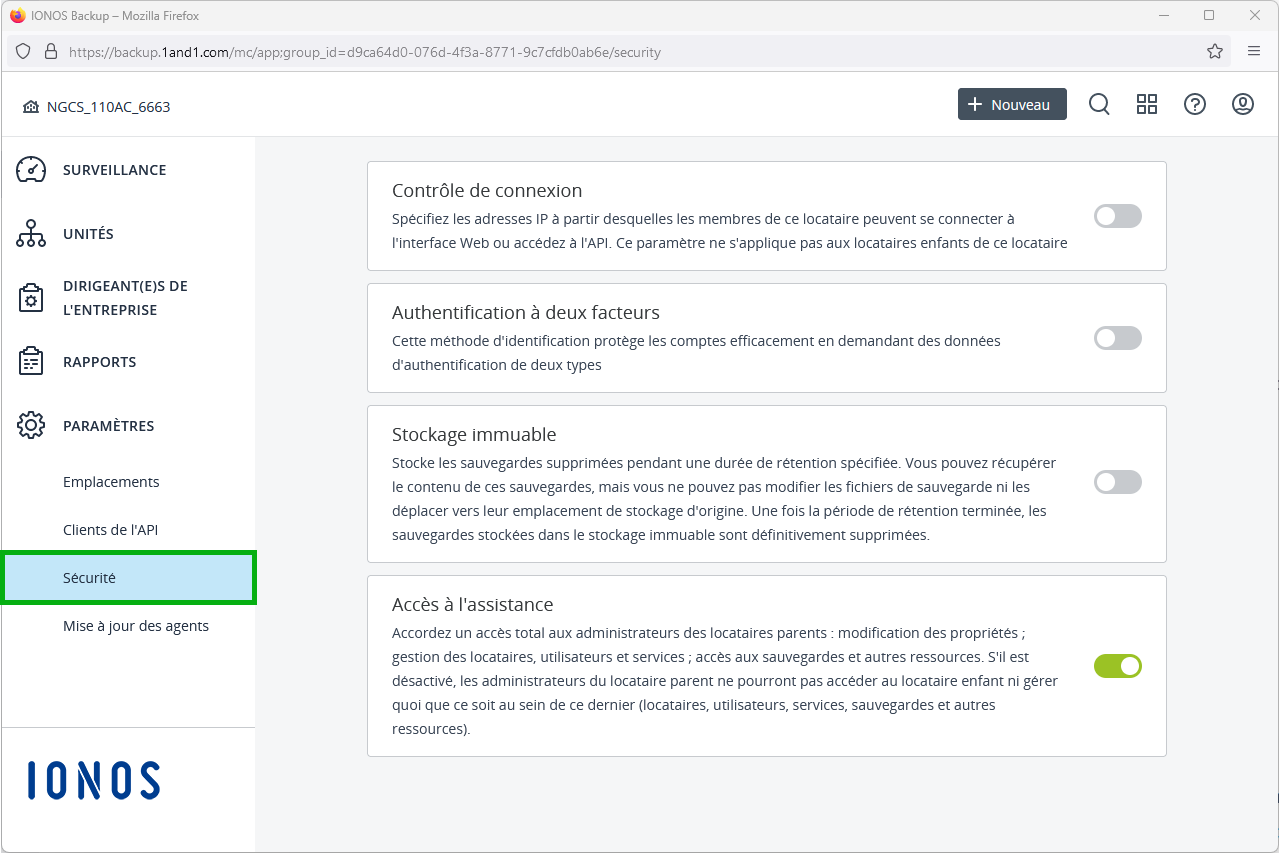Click the Accès à l'assistance heading
1279x853 pixels.
coord(473,605)
